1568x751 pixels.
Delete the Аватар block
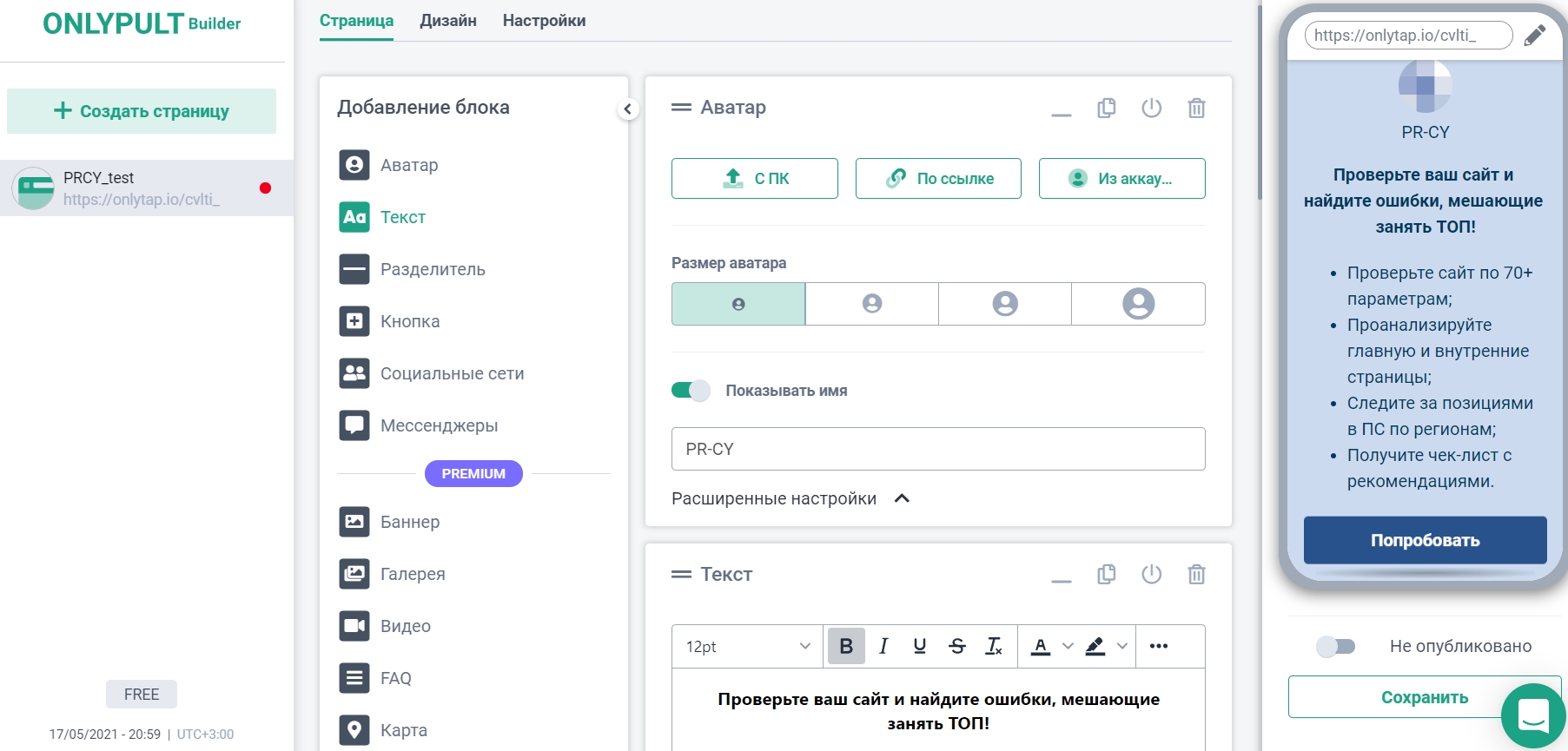[x=1197, y=108]
